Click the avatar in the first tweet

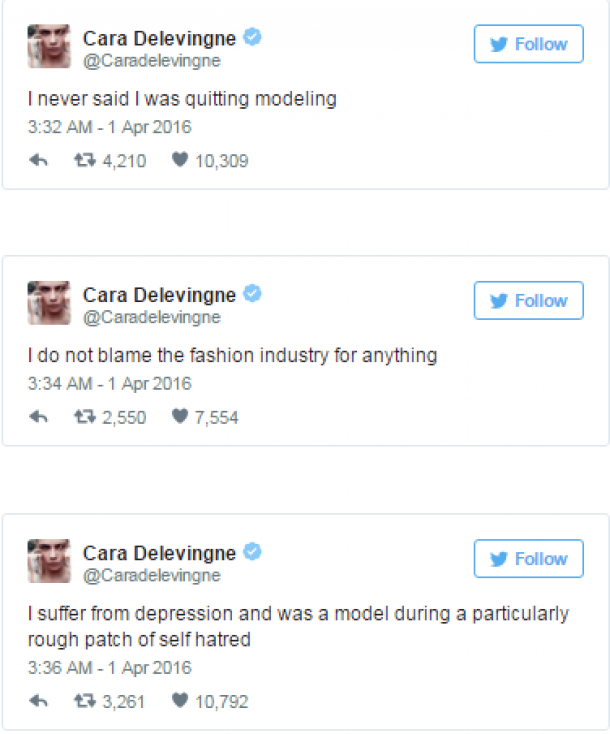[x=48, y=47]
